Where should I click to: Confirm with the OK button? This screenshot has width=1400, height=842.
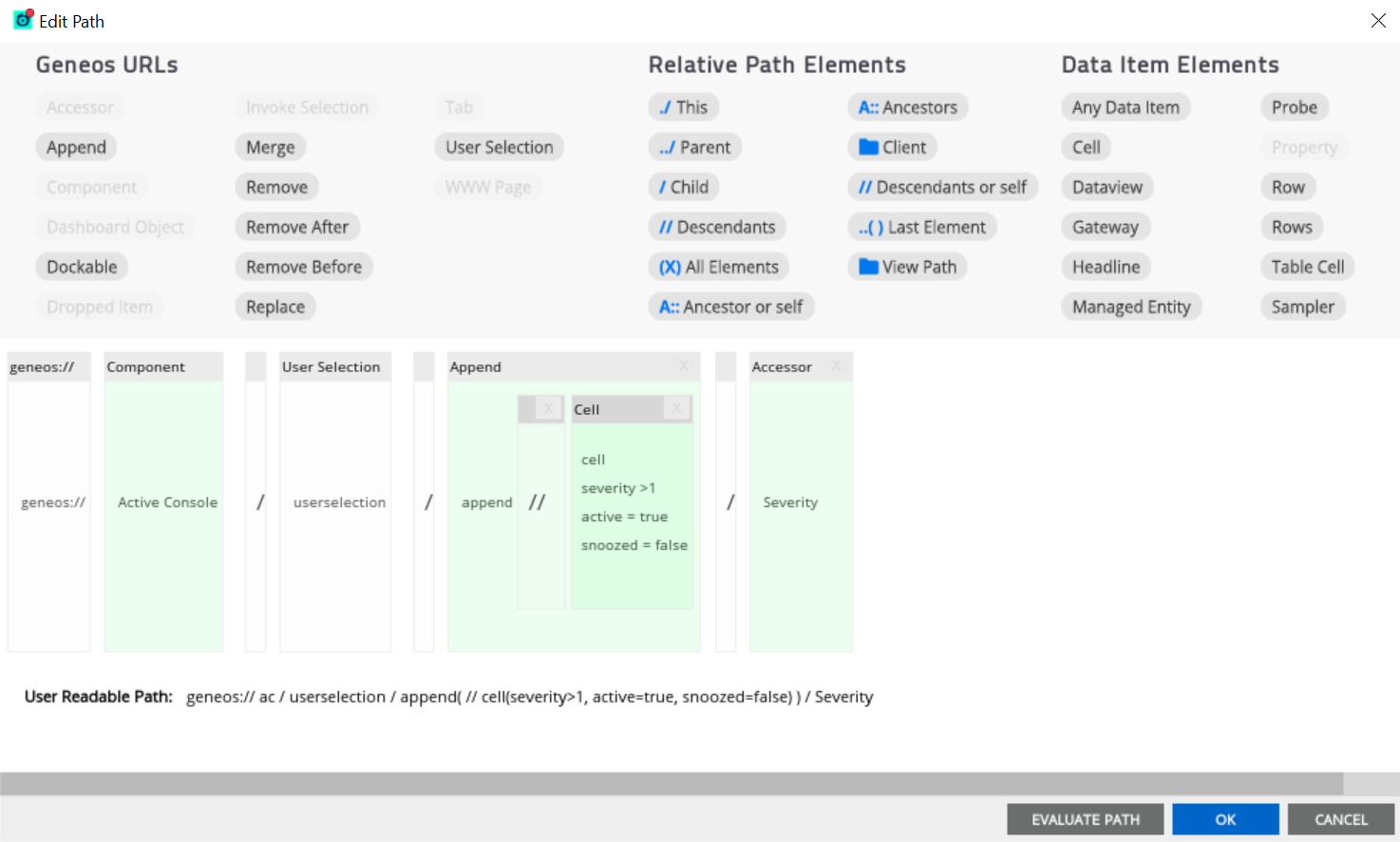point(1225,819)
